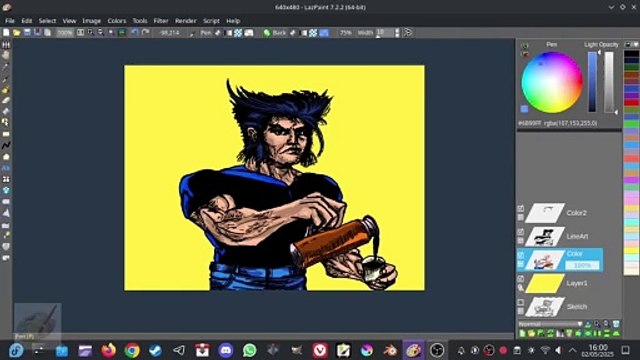
Task: Select the Color picker tool
Action: (x=6, y=67)
